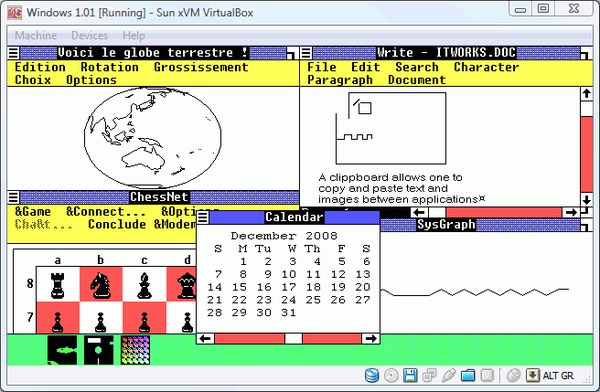Click the ALT GR host key label
600x392 pixels.
pos(558,376)
